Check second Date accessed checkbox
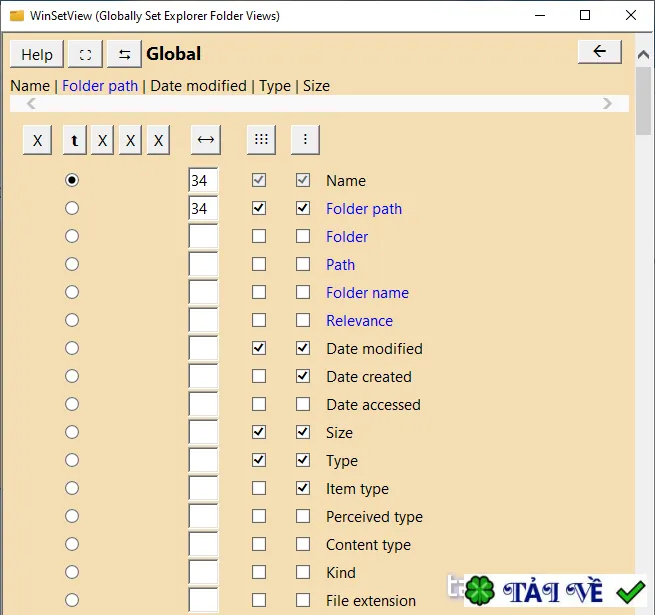The height and width of the screenshot is (615, 655). [303, 404]
